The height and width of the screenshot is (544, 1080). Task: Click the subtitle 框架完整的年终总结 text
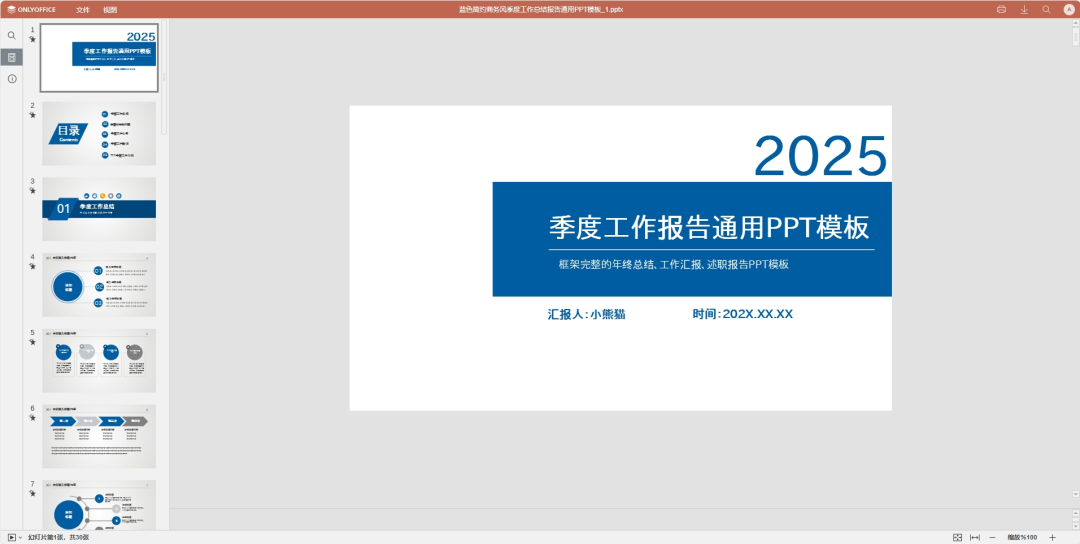coord(674,264)
